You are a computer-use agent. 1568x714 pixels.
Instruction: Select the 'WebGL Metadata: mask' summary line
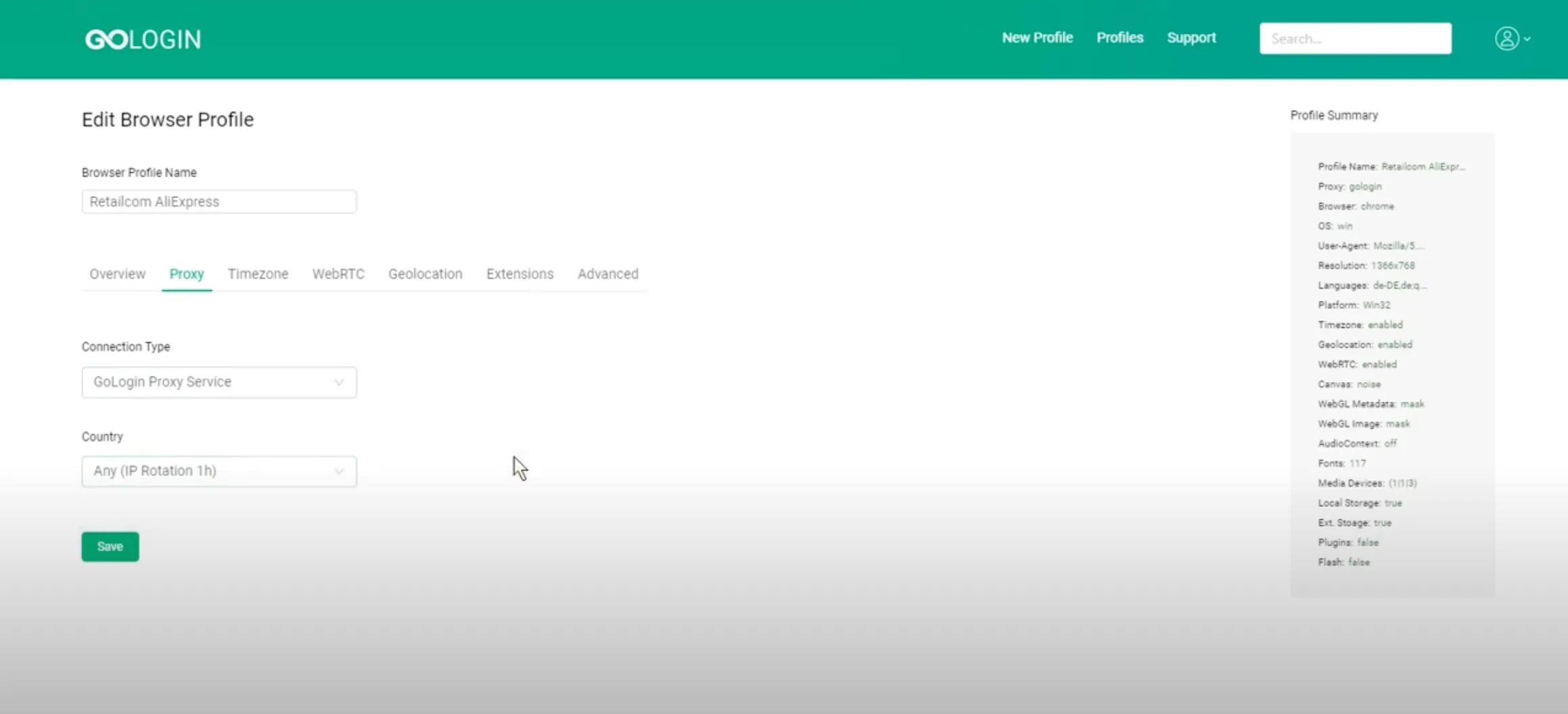1370,404
